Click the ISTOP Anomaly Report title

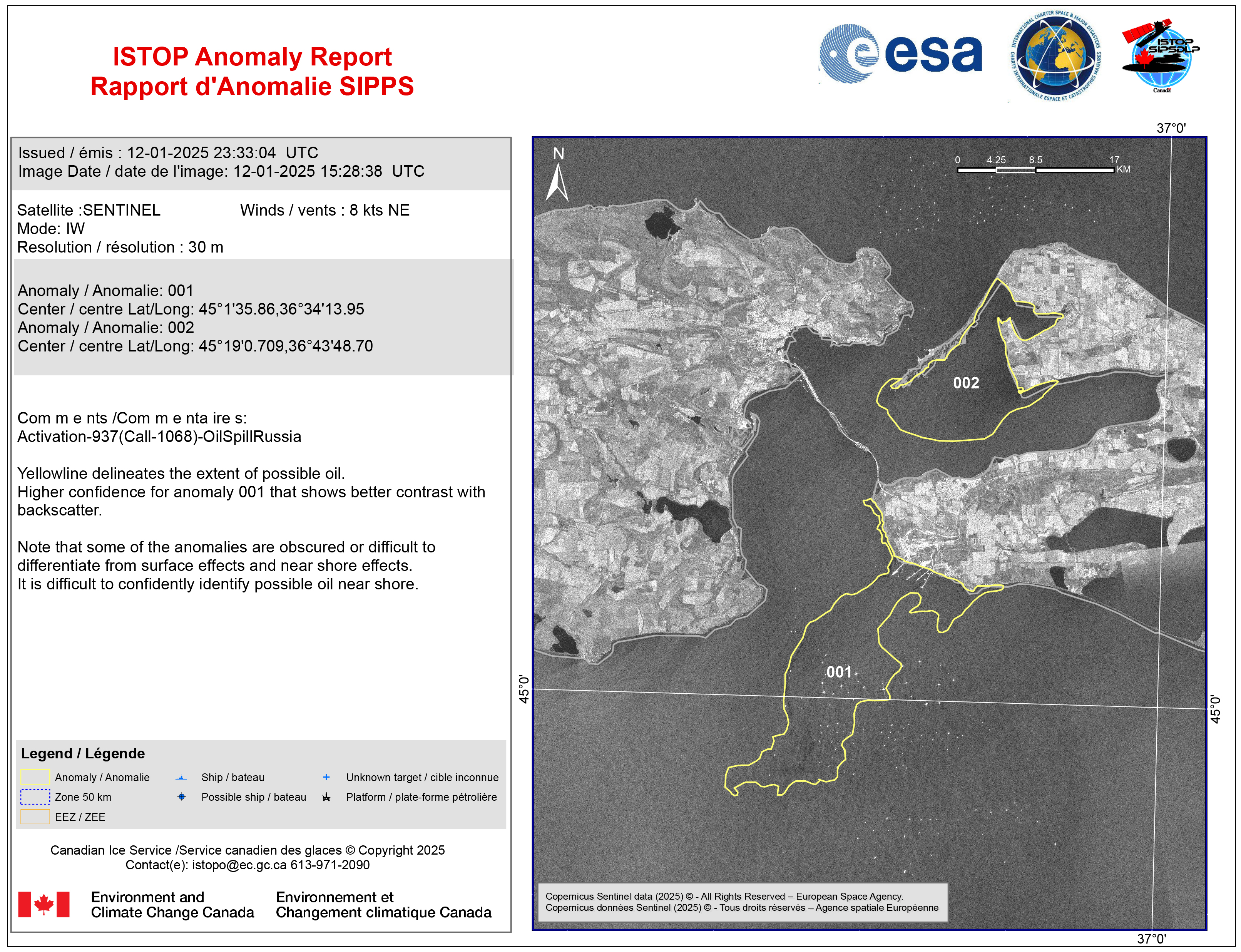pos(252,57)
